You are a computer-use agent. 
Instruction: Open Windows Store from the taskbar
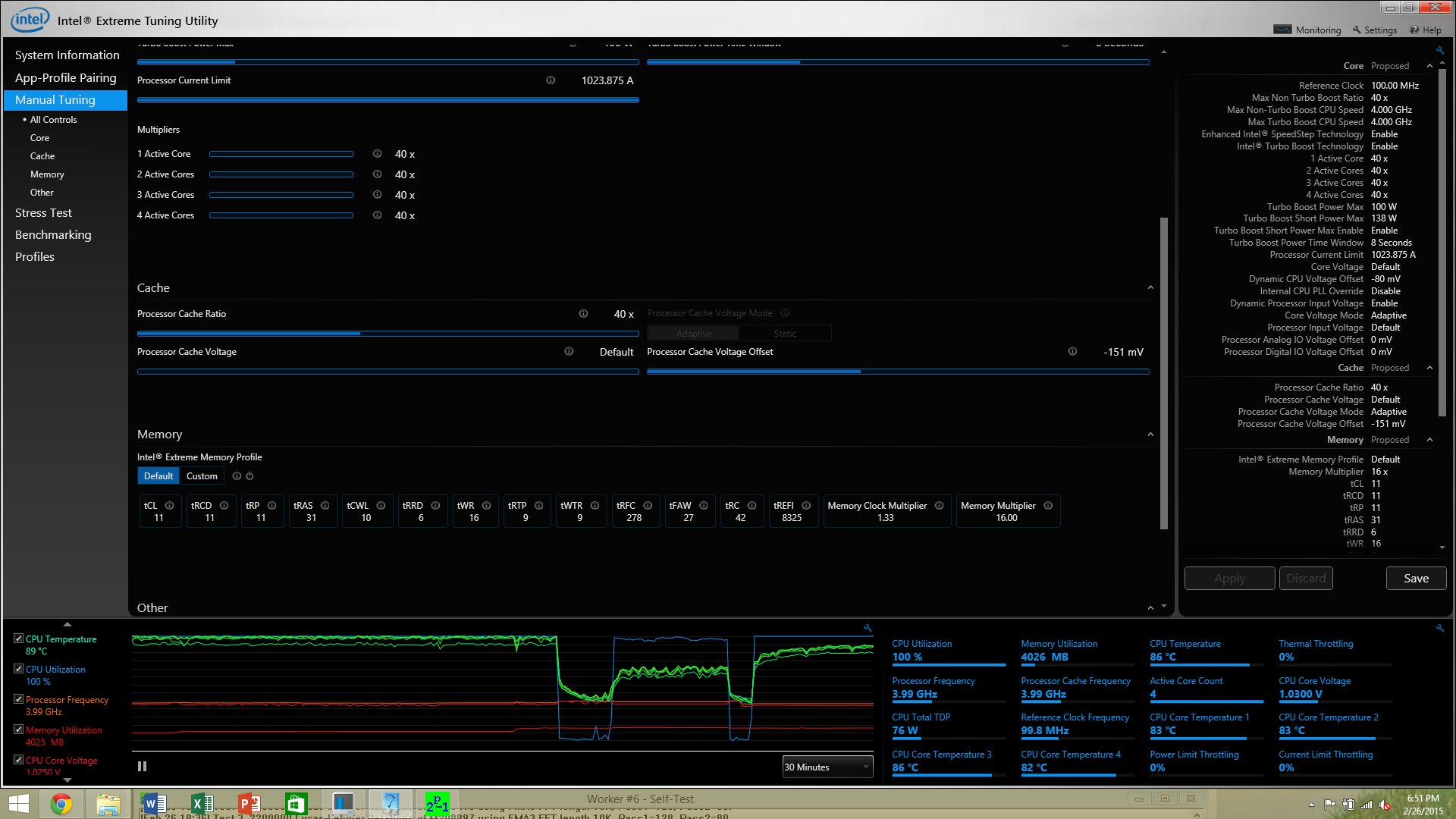(x=296, y=804)
